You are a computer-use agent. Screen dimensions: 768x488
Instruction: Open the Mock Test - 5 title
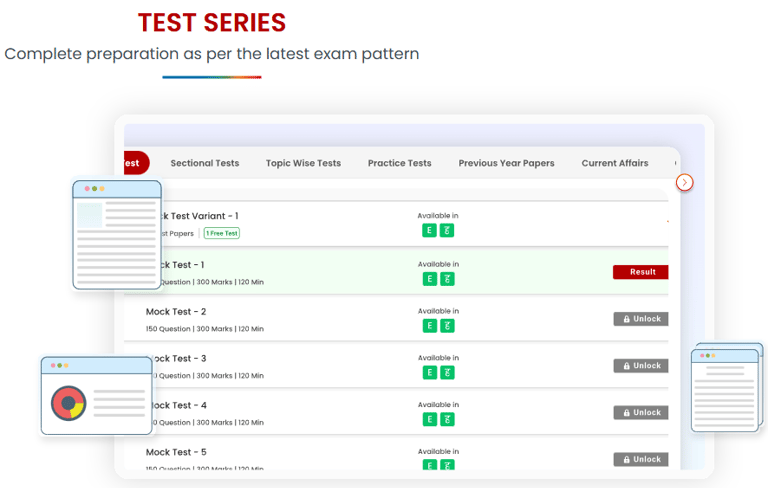[176, 452]
